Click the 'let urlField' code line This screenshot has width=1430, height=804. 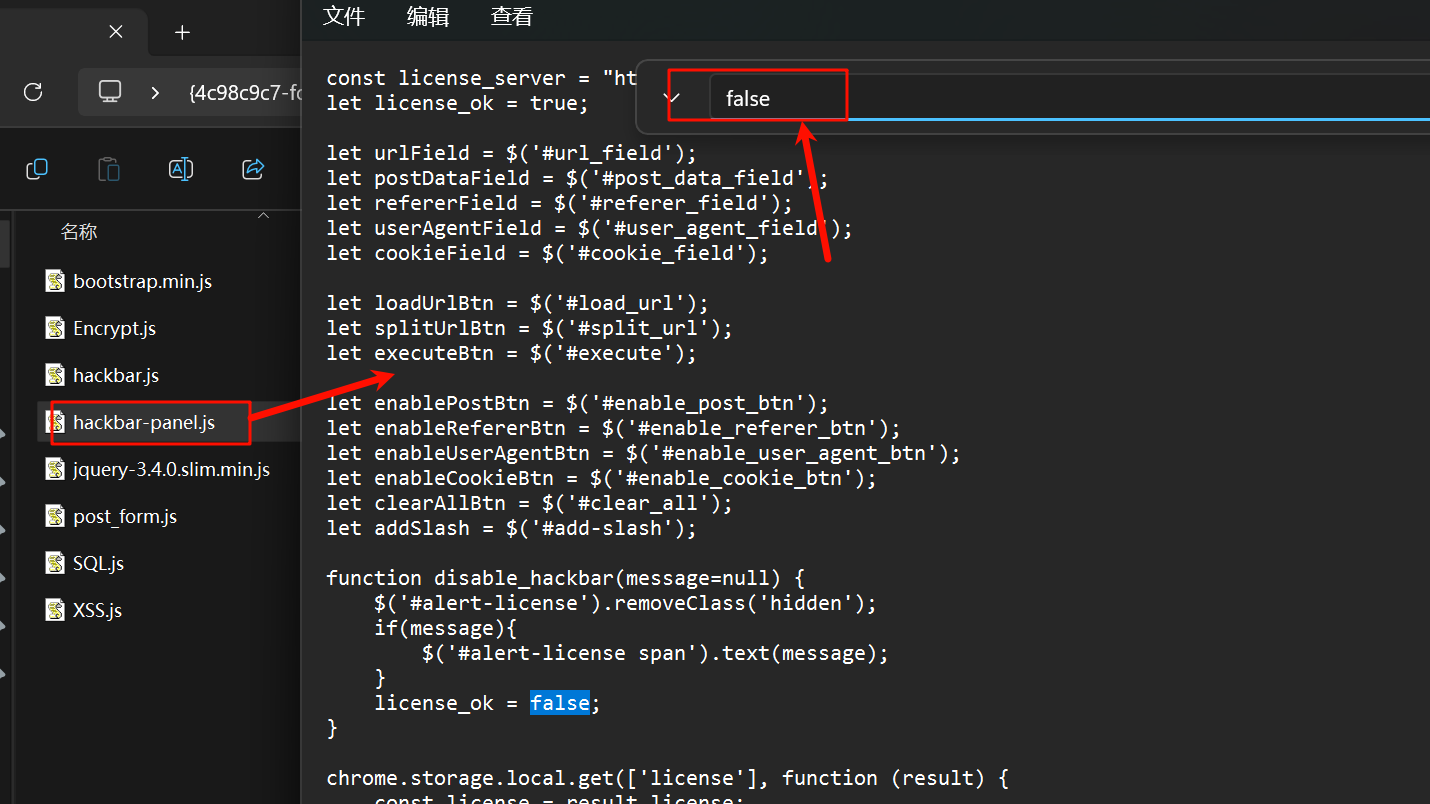(x=511, y=153)
